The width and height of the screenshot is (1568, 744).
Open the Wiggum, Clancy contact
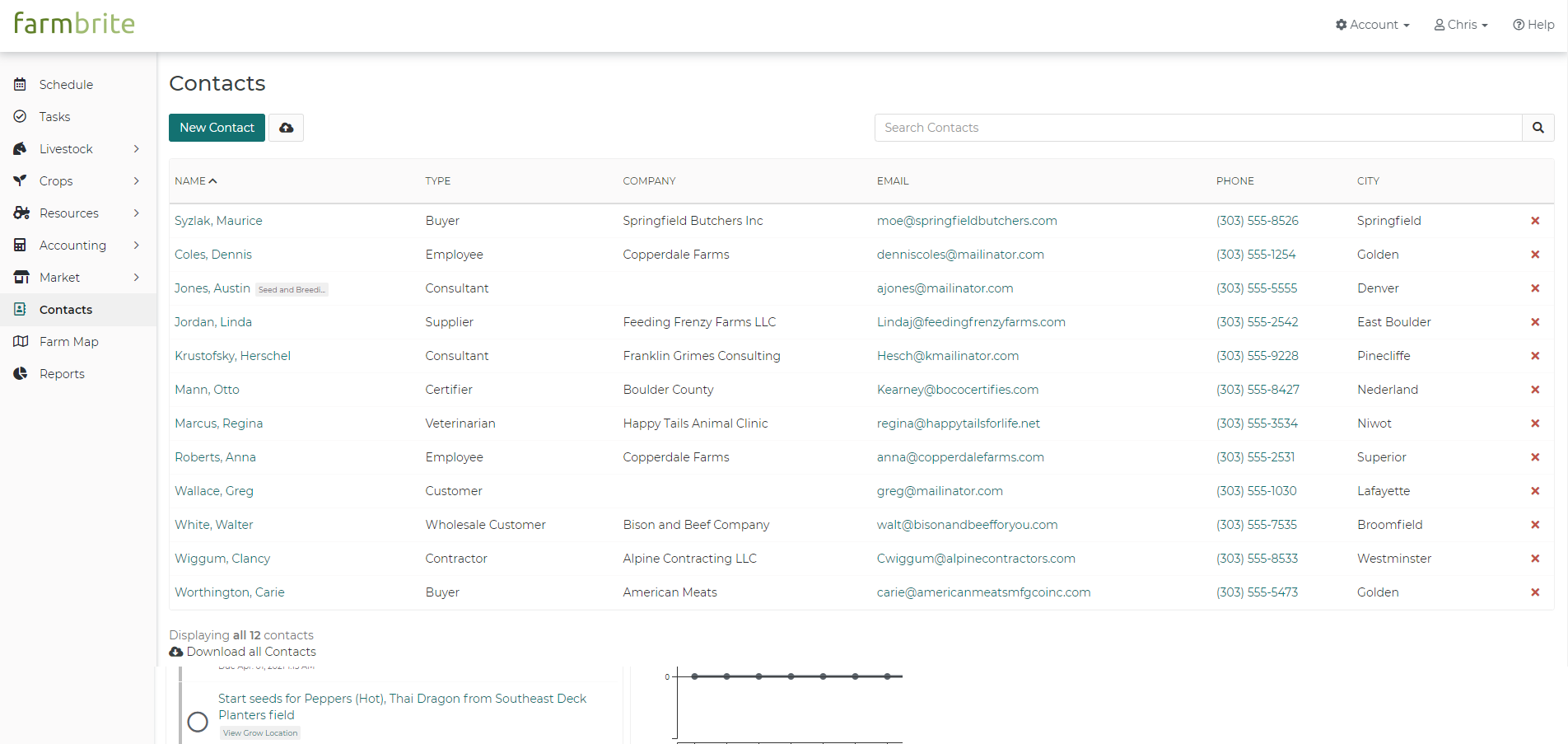click(222, 559)
